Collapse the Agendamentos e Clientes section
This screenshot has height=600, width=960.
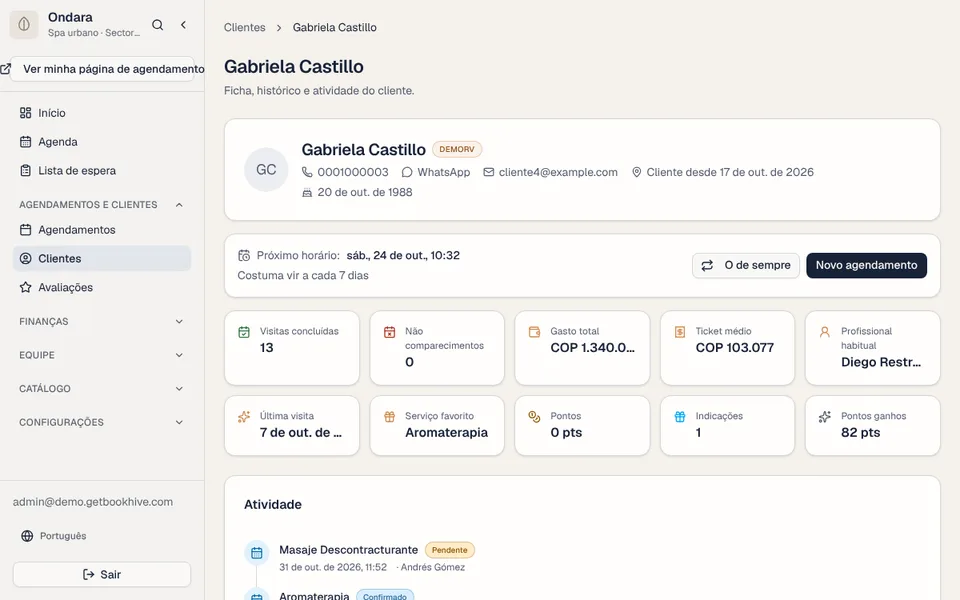coord(102,204)
